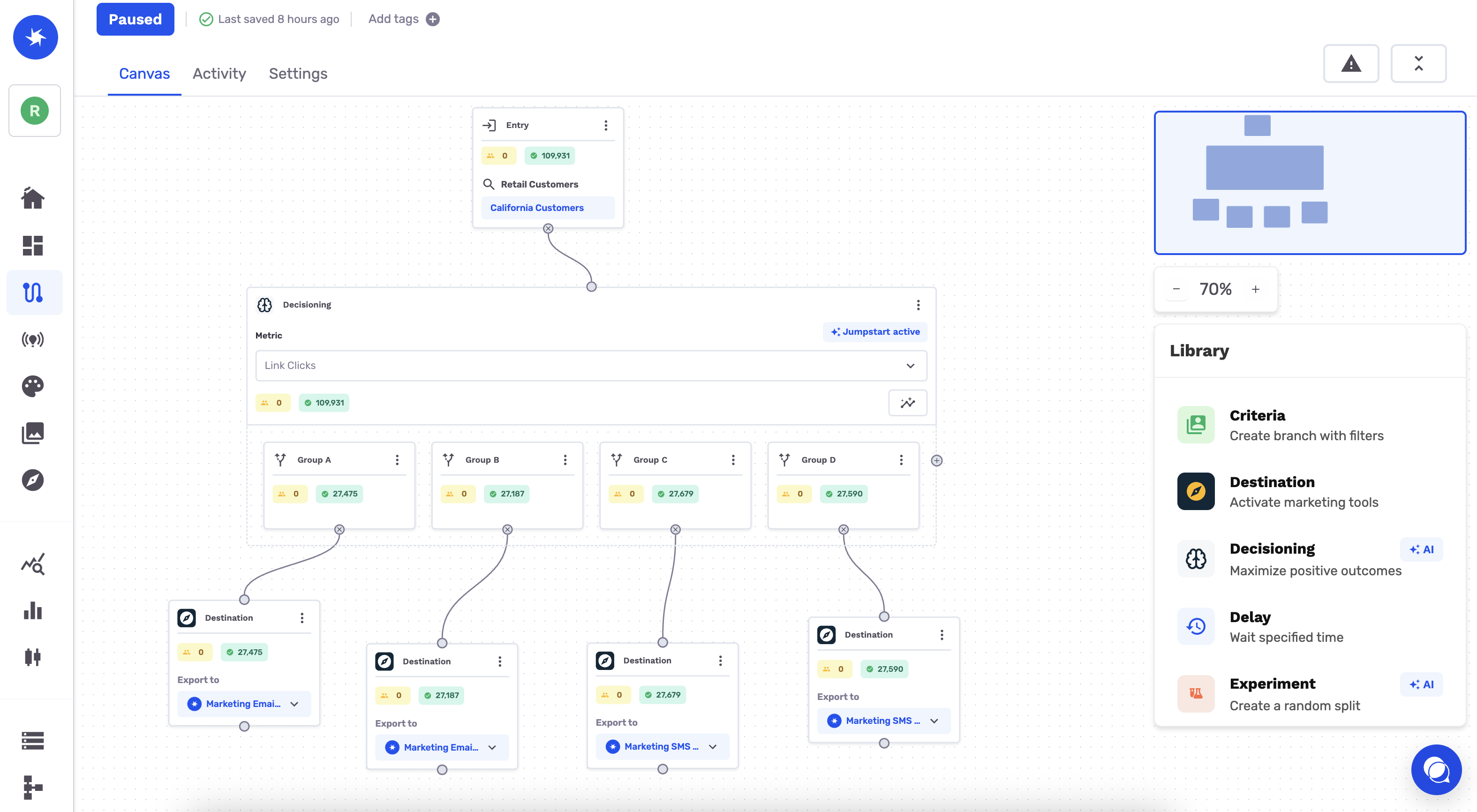Expand Group A destination Marketing Email dropdown
Viewport: 1477px width, 812px height.
(x=244, y=704)
